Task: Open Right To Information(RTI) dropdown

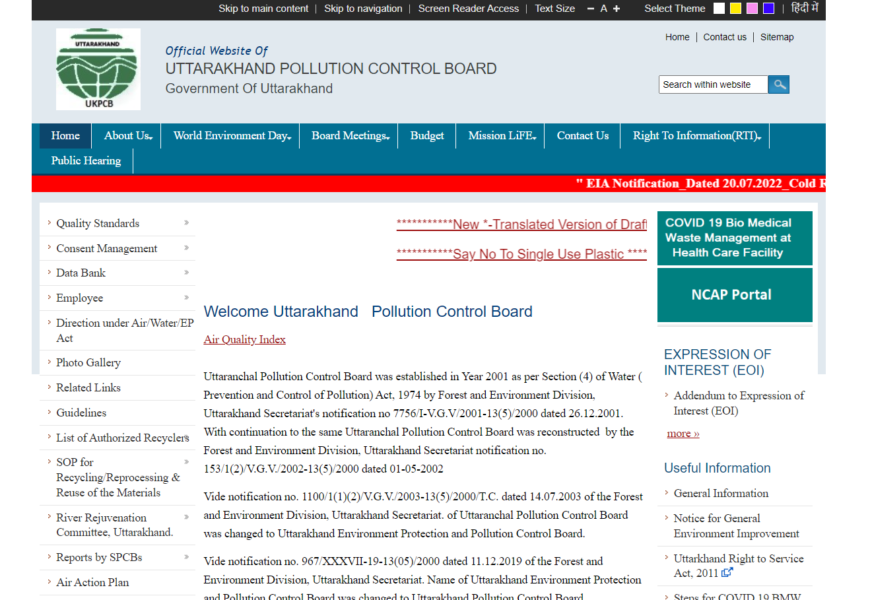Action: point(696,136)
